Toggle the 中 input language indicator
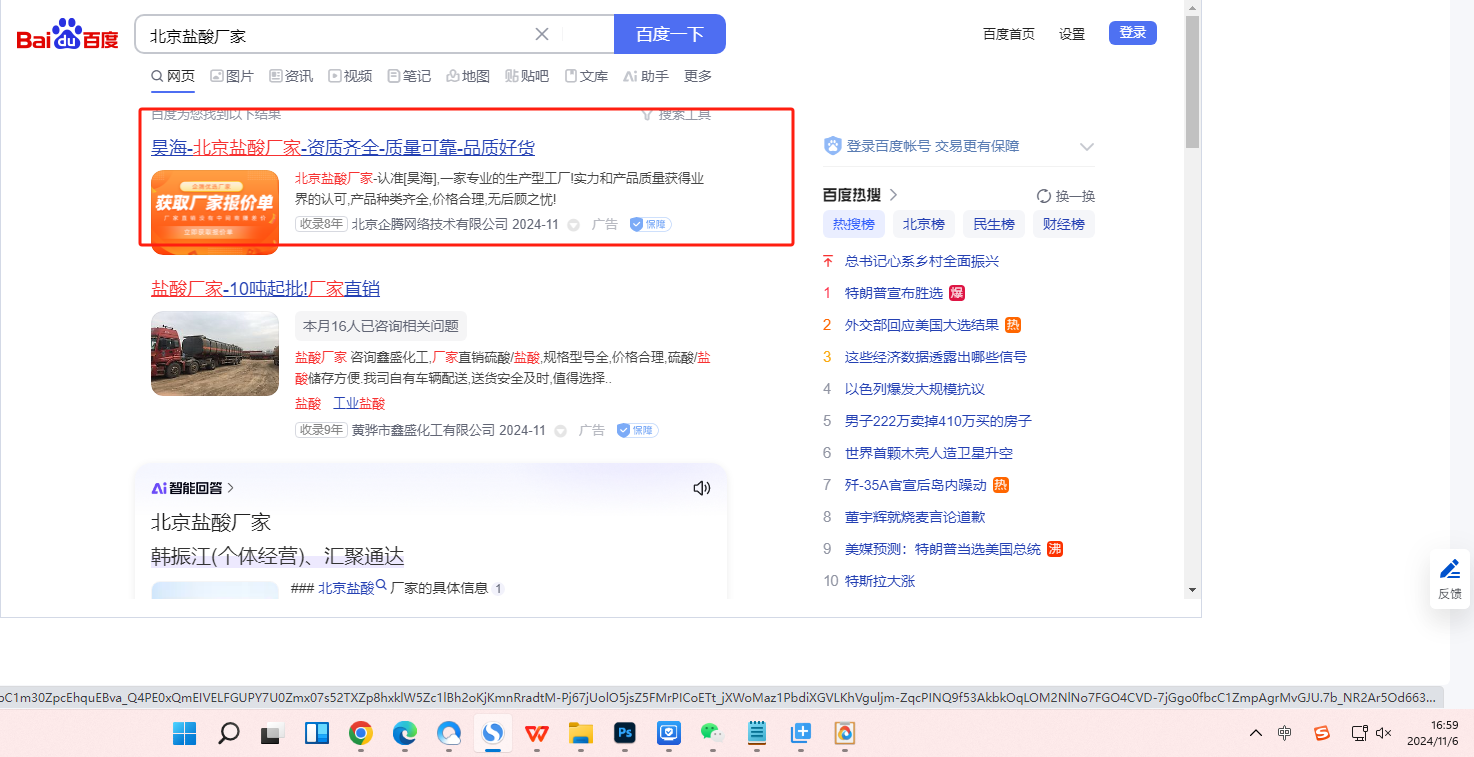This screenshot has width=1474, height=757. [1285, 733]
